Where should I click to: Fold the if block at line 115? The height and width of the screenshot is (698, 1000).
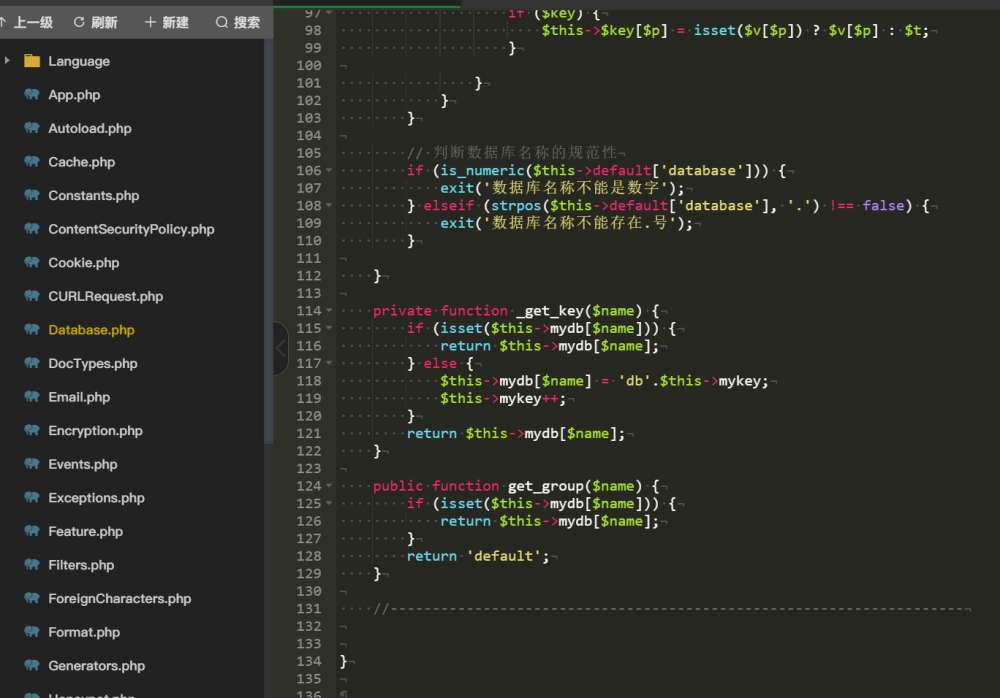click(329, 328)
